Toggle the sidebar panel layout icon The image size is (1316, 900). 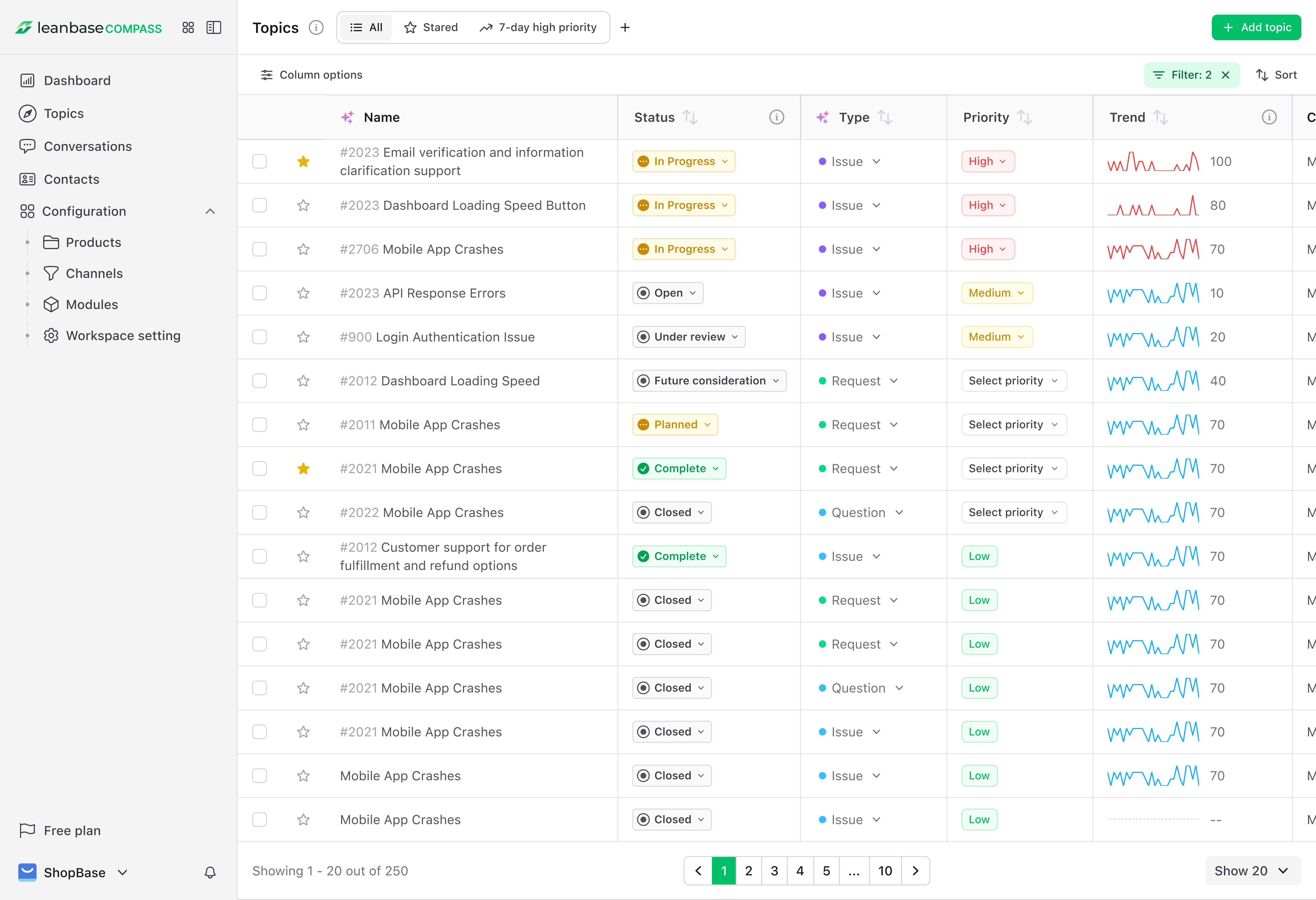213,27
